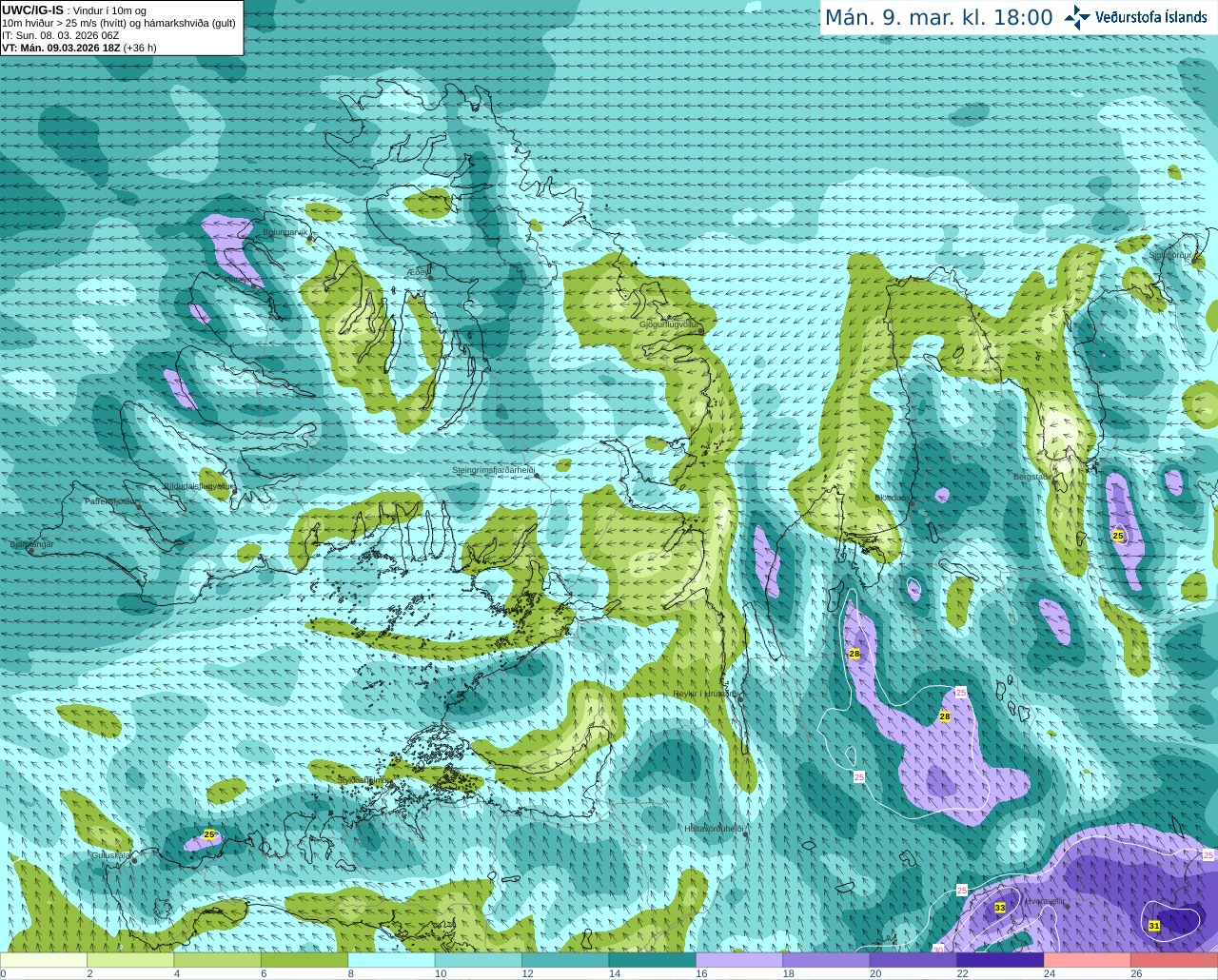1218x980 pixels.
Task: Select the green 4–6 legend swatch
Action: pos(218,960)
